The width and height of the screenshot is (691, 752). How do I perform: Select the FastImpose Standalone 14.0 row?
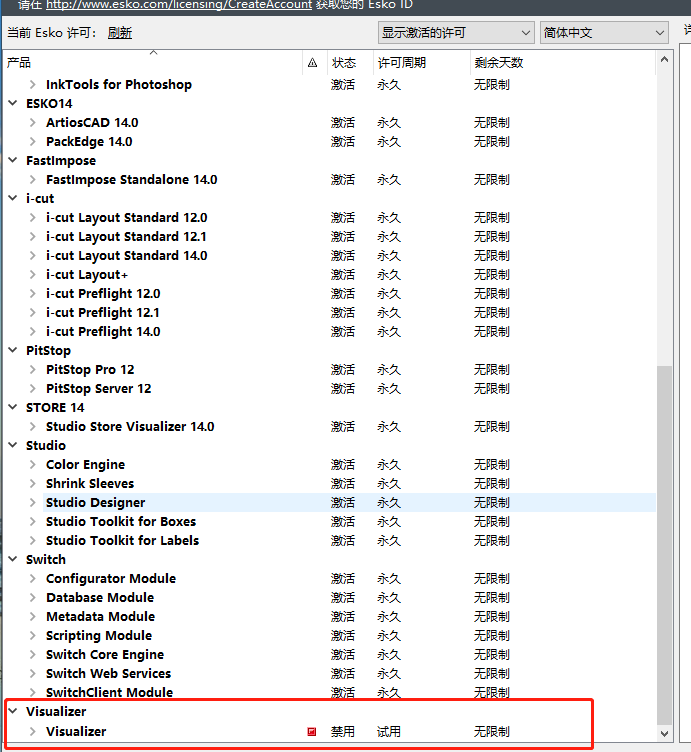[131, 180]
